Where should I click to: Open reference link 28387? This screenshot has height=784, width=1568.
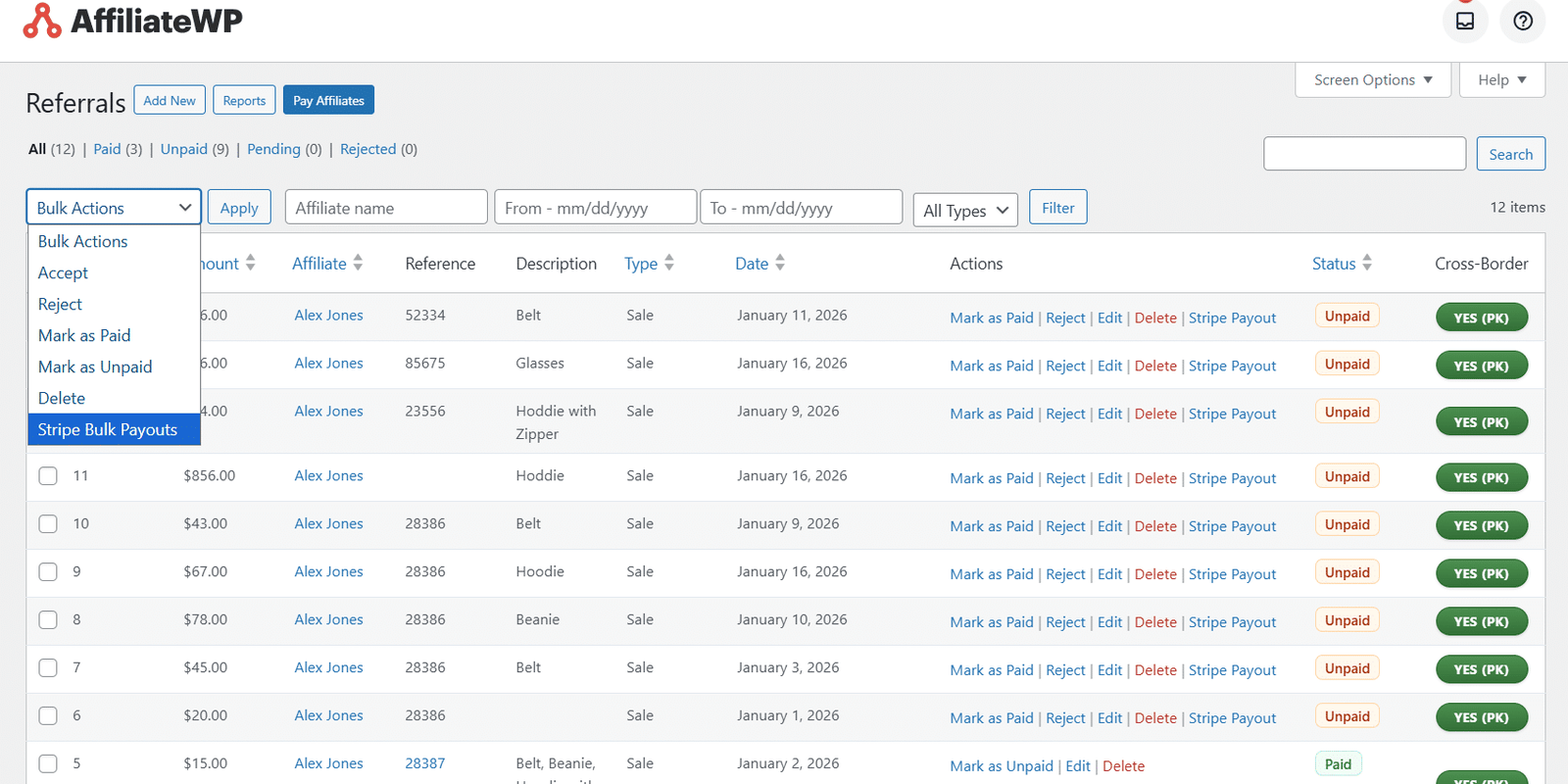click(x=425, y=763)
